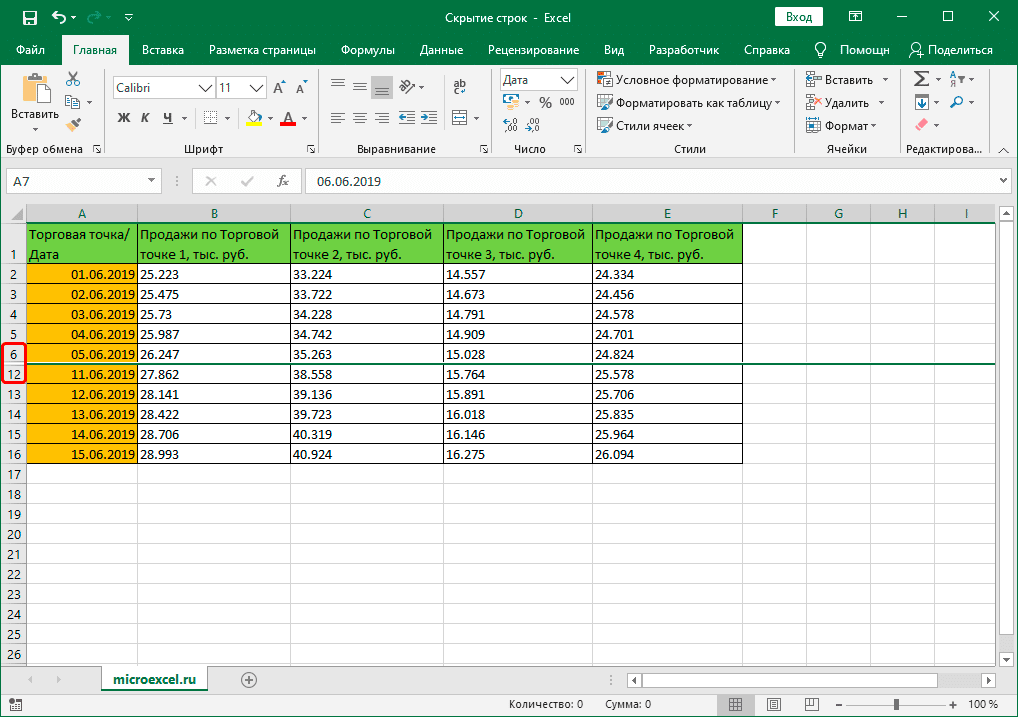Click the insert function fx icon
The width and height of the screenshot is (1018, 717).
[283, 181]
